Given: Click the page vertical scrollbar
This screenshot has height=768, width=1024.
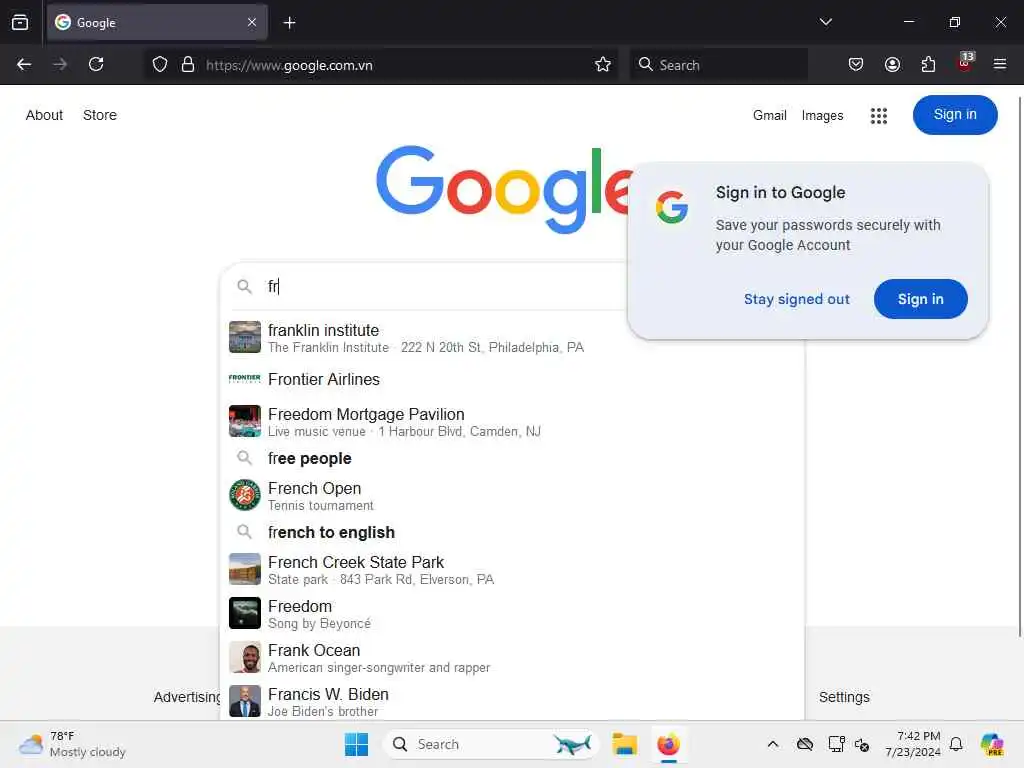Looking at the screenshot, I should [1020, 366].
